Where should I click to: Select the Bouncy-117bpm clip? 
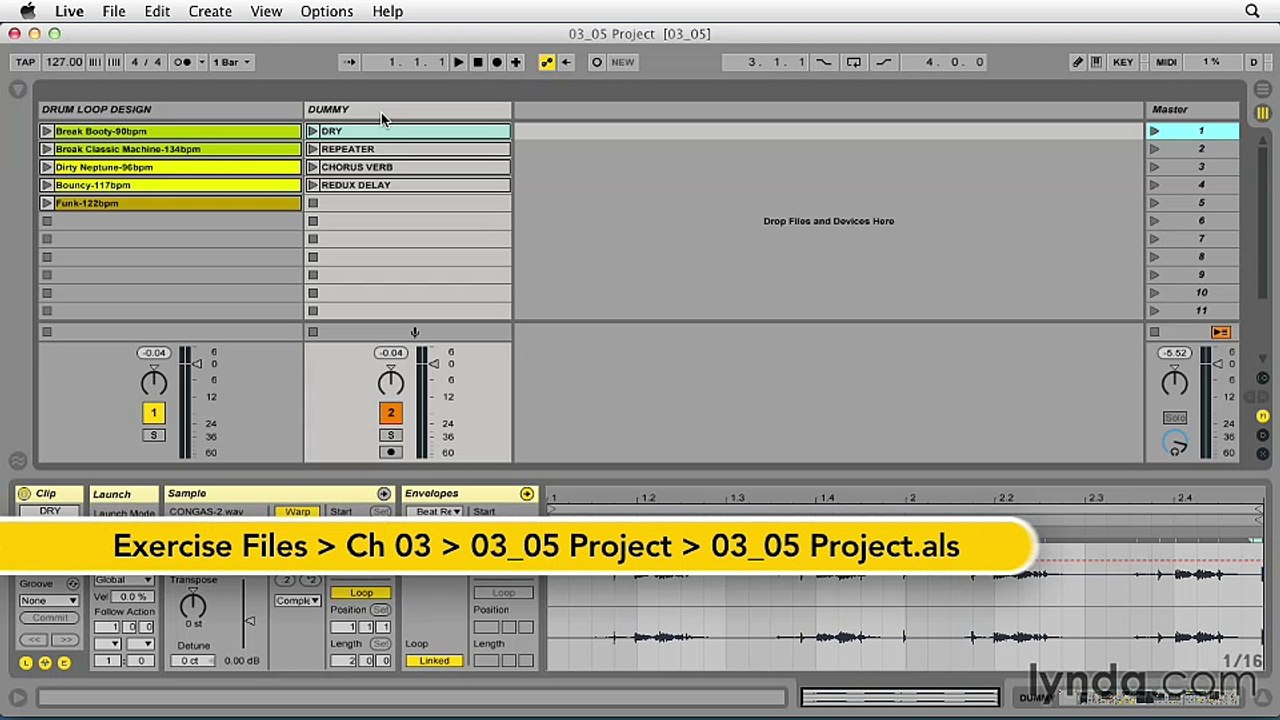point(177,185)
